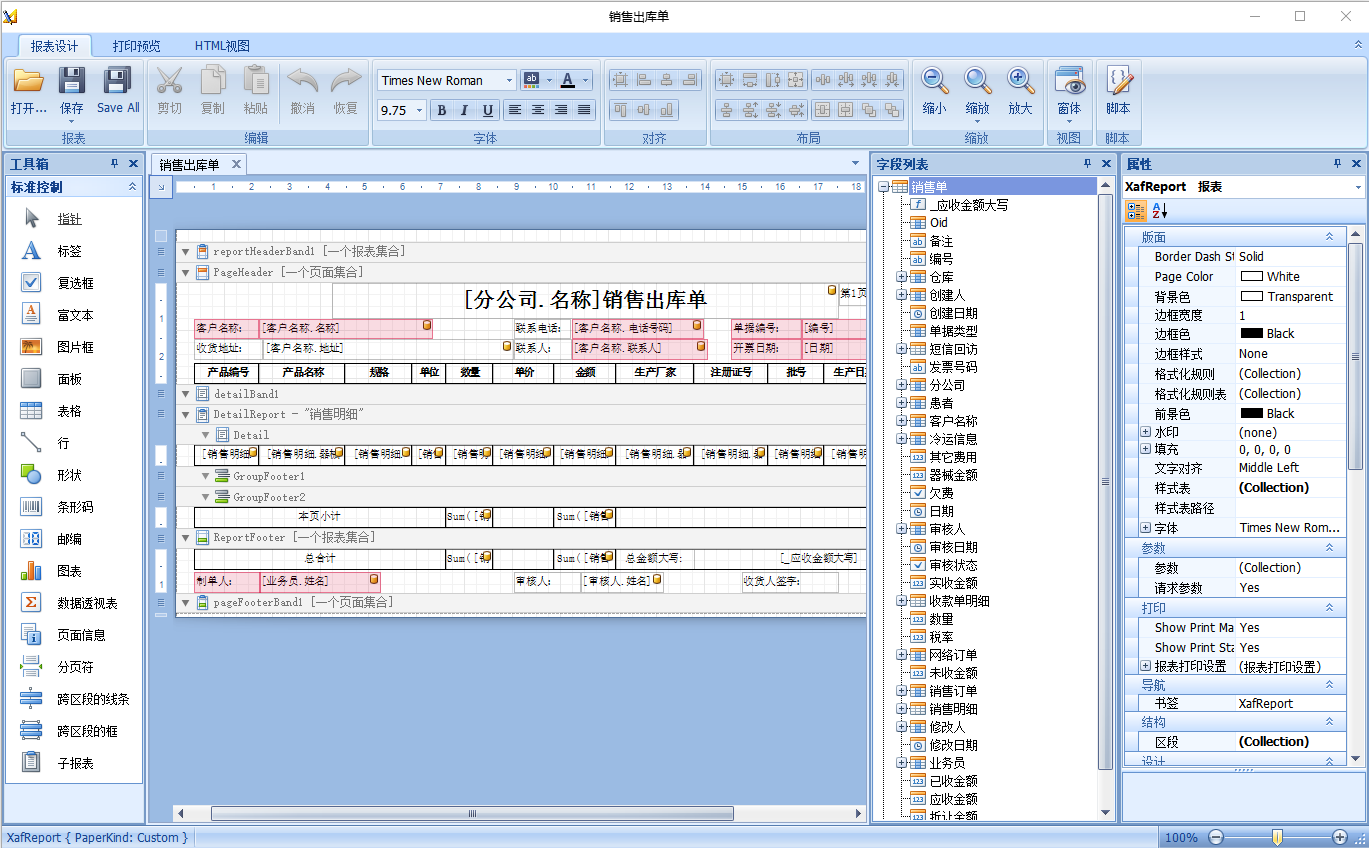This screenshot has height=848, width=1369.
Task: Open the XafReport object selector dropdown
Action: tap(1358, 187)
